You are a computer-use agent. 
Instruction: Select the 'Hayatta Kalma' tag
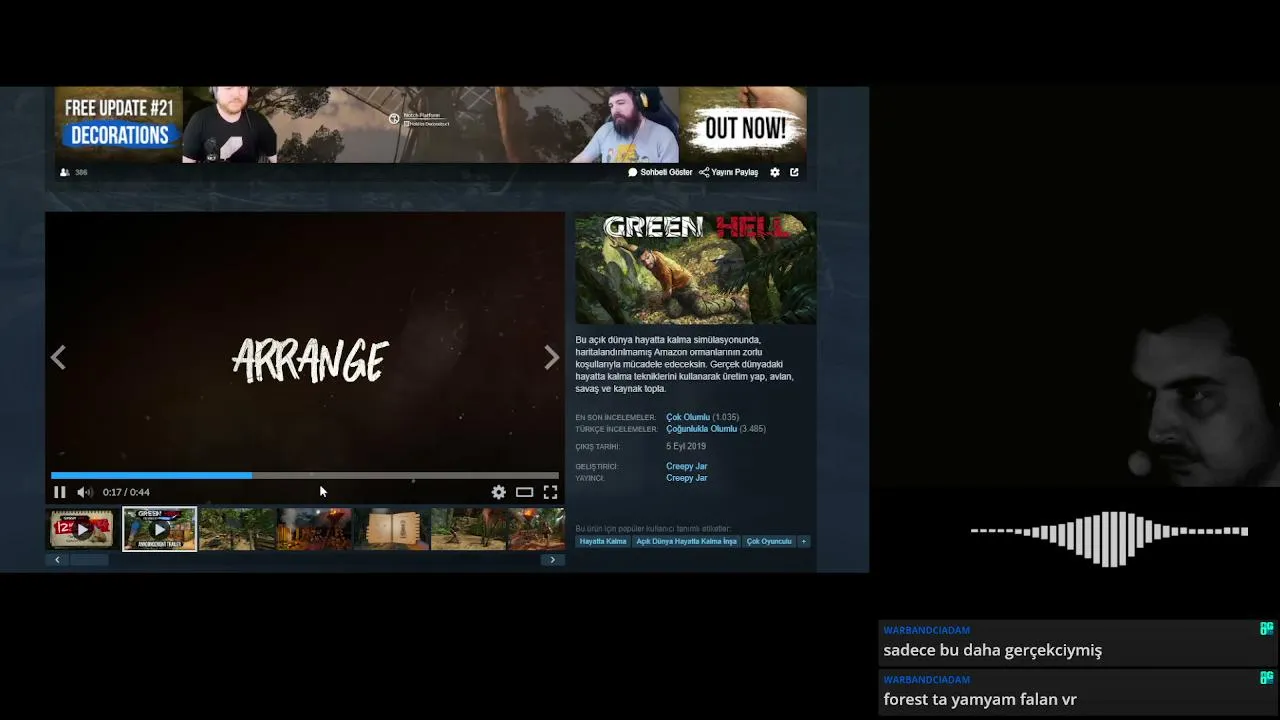(x=603, y=541)
